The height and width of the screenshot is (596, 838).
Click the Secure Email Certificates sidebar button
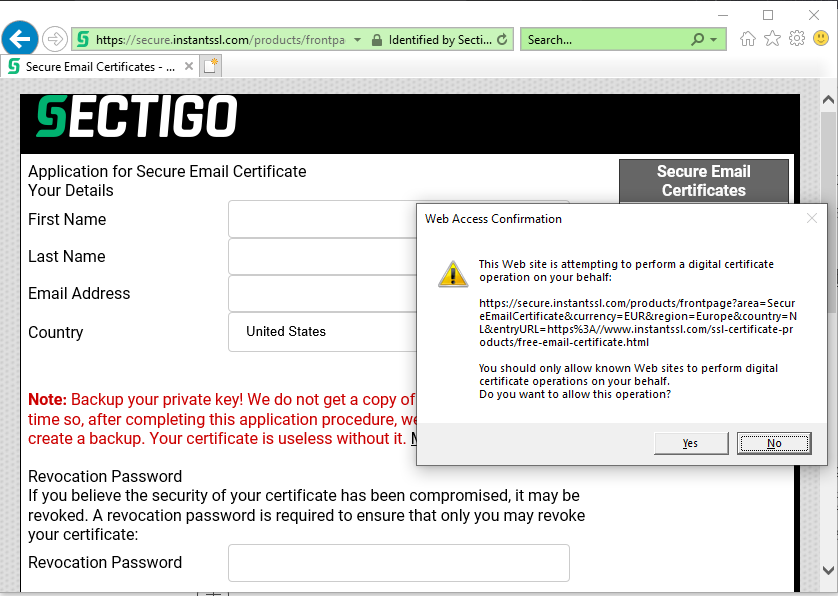(703, 181)
